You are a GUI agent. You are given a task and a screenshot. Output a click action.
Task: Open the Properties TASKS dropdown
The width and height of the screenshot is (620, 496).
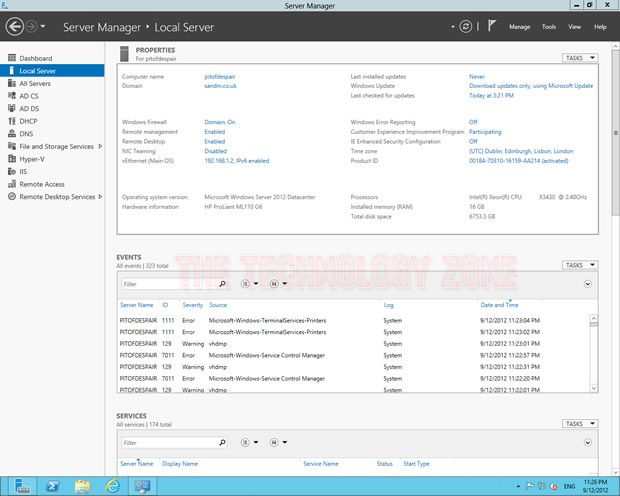point(580,58)
